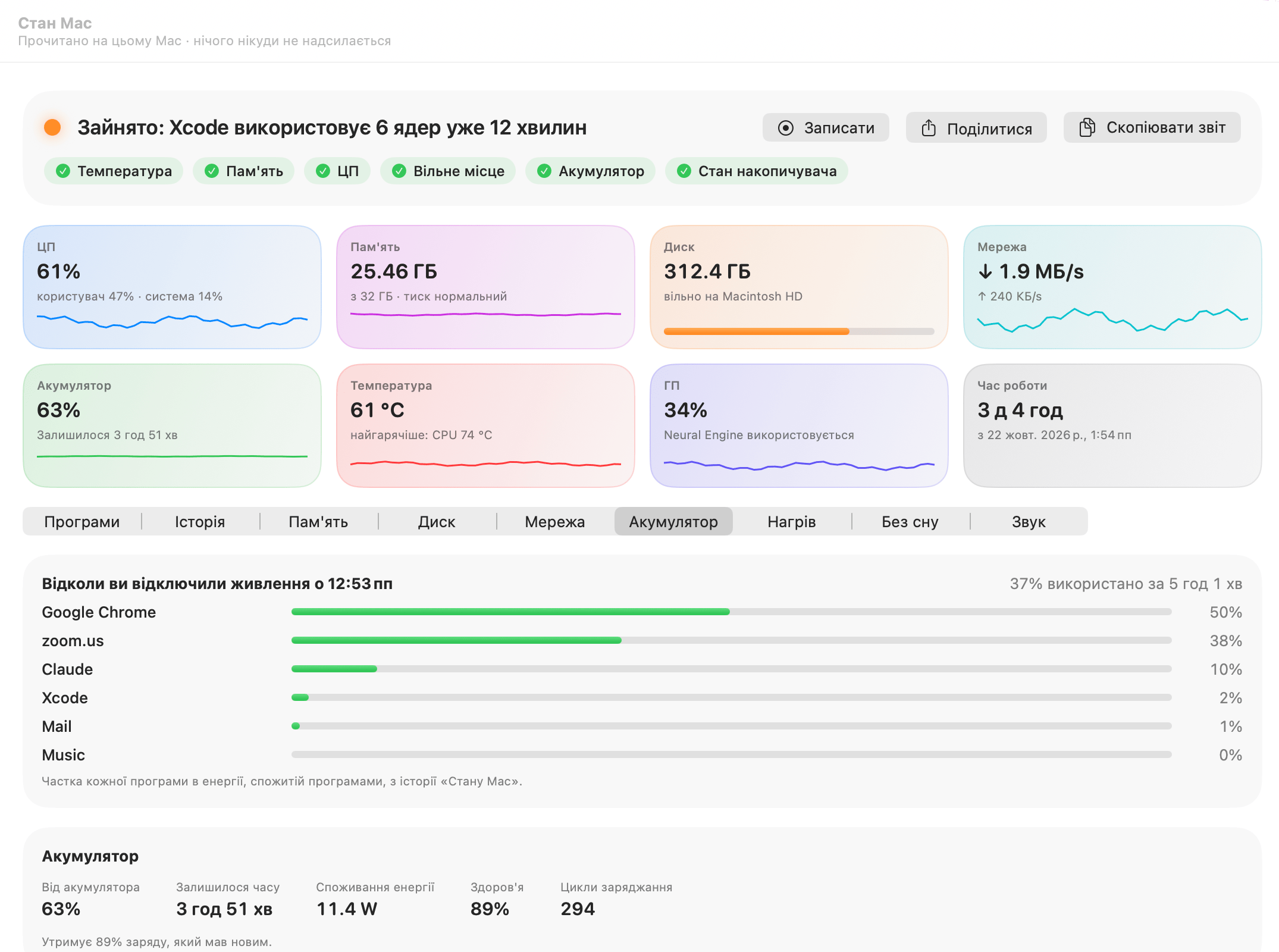Click the green checkmark on Вільне місце chip
Image resolution: width=1279 pixels, height=952 pixels.
click(x=399, y=171)
